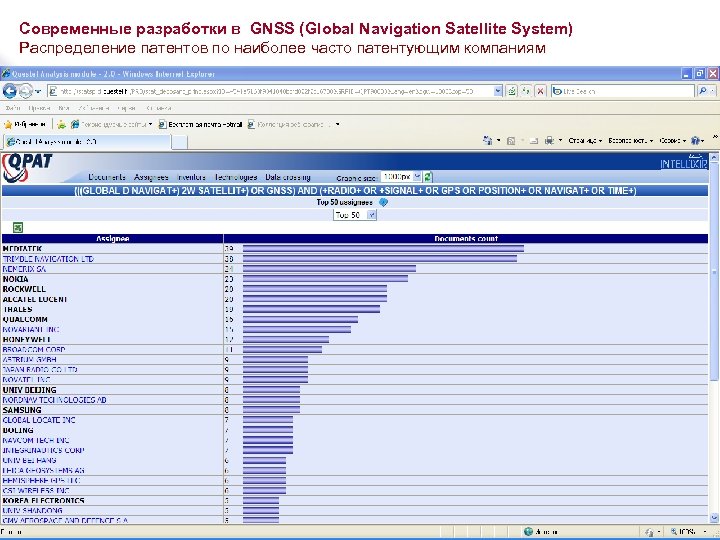Expand the Print options dropdown arrow
This screenshot has width=720, height=540.
(x=560, y=141)
